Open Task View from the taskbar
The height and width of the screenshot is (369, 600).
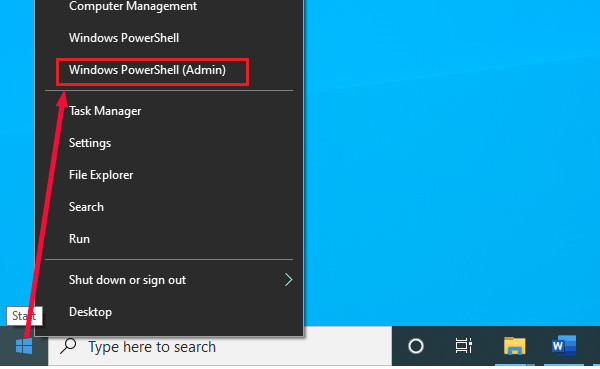click(x=463, y=346)
